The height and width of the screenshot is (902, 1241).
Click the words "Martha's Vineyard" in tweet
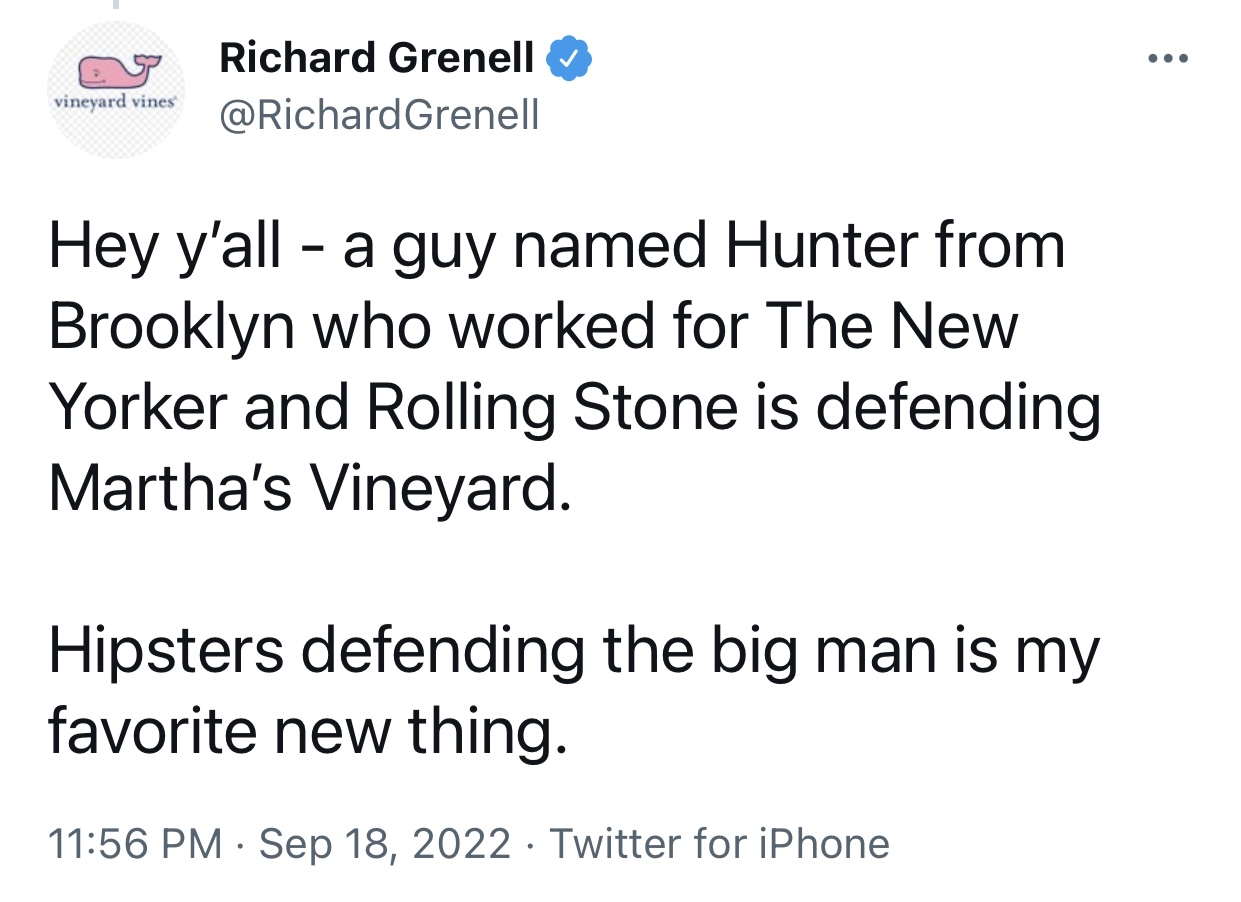click(x=310, y=489)
